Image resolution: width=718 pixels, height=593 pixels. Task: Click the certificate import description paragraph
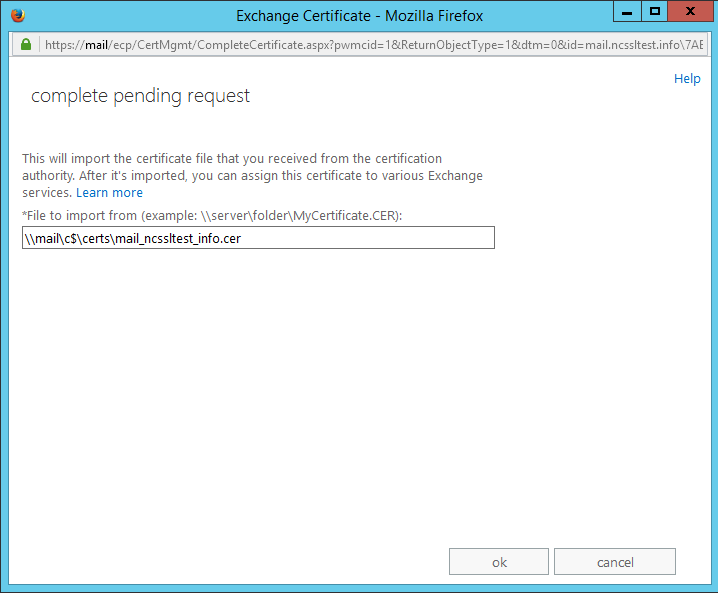click(252, 175)
